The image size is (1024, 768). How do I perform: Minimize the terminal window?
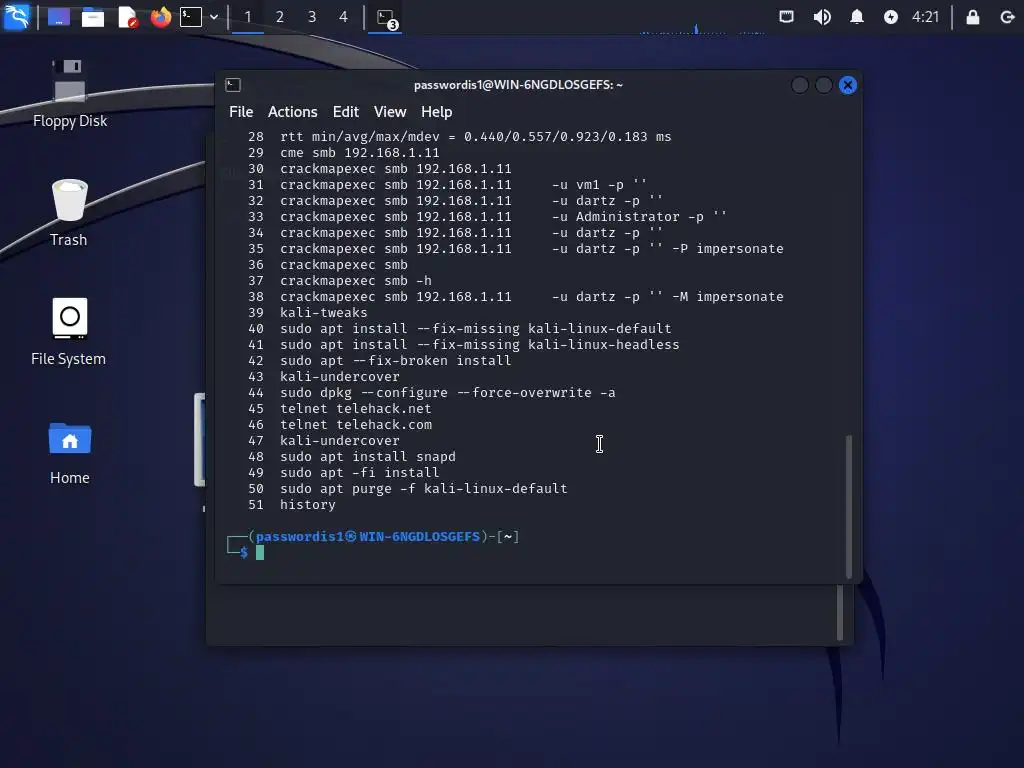click(x=800, y=85)
